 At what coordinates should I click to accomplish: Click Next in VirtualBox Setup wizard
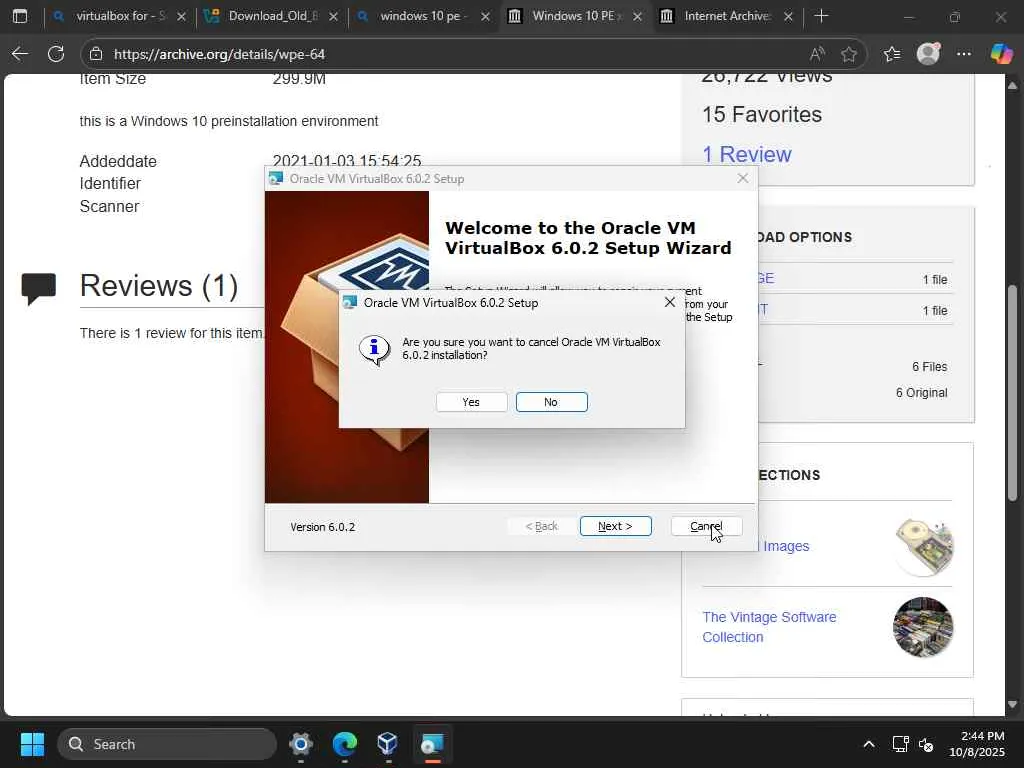tap(615, 526)
